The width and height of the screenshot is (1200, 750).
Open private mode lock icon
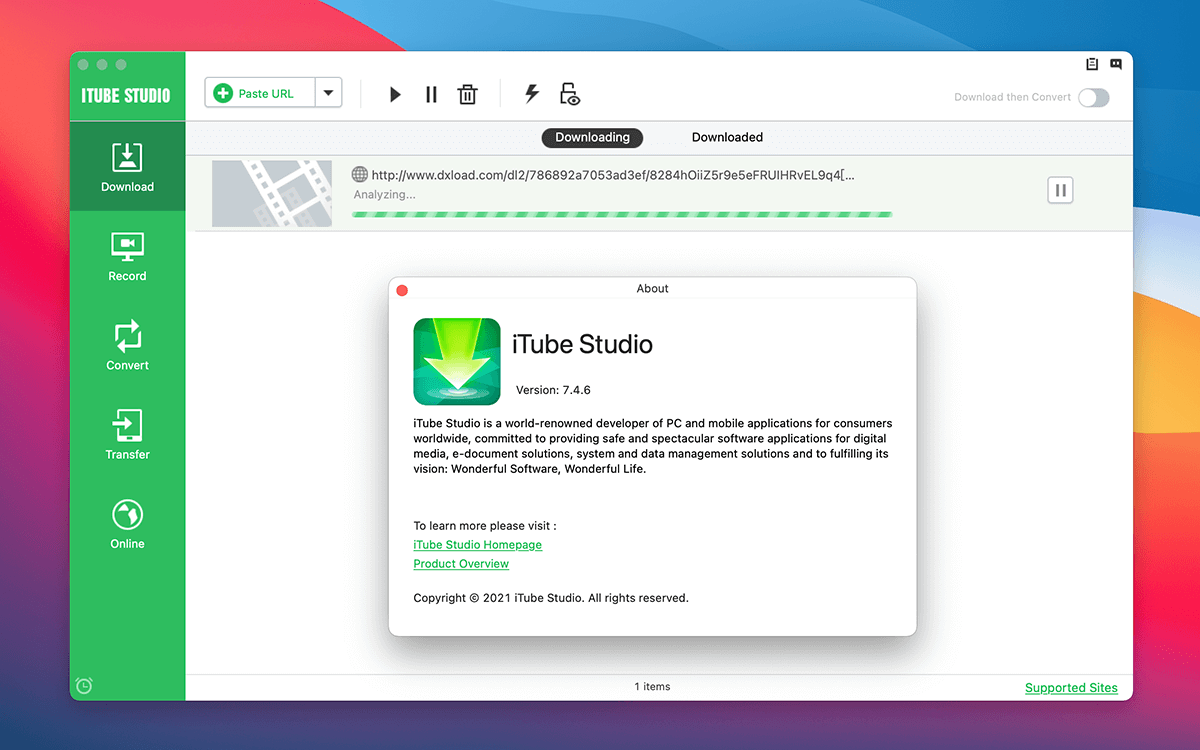coord(569,94)
